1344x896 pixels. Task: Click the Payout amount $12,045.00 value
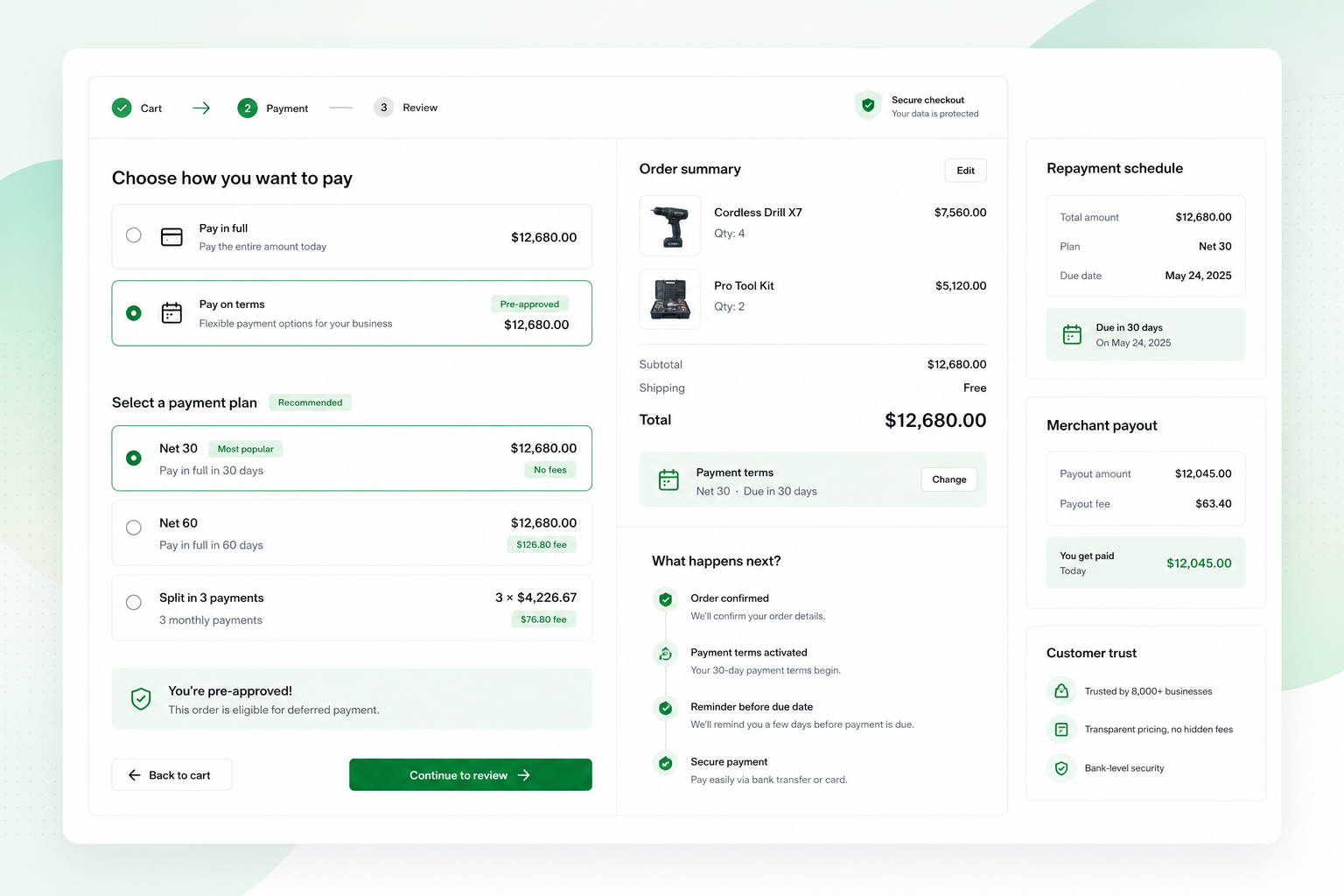tap(1203, 473)
